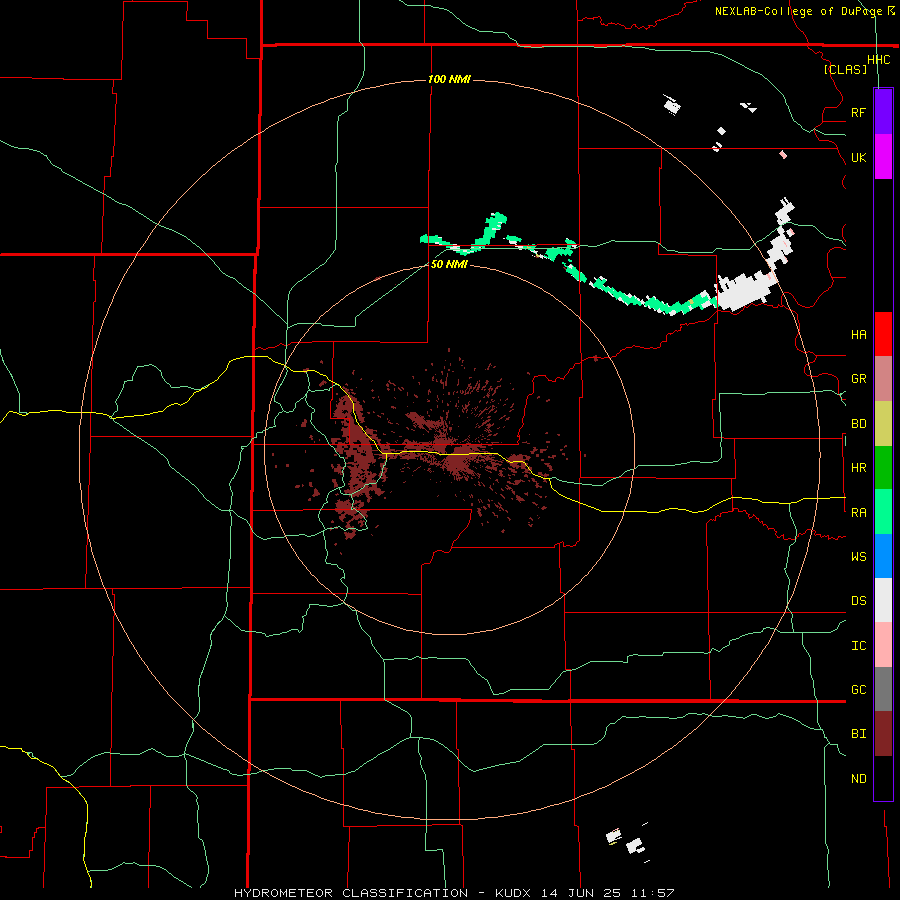Click the DS legend label
The height and width of the screenshot is (900, 900).
(x=858, y=600)
